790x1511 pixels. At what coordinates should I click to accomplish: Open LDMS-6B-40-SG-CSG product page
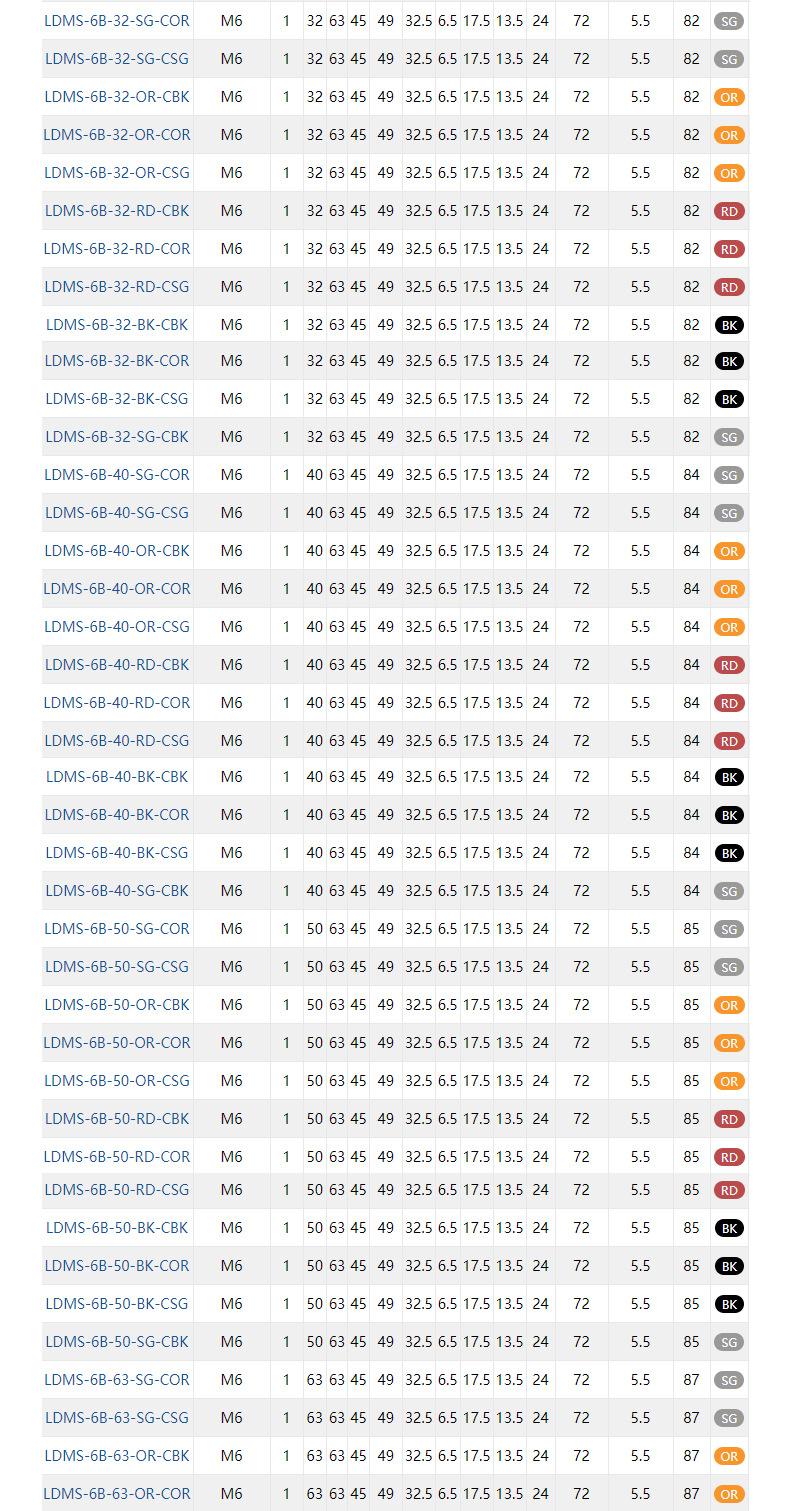[x=117, y=513]
